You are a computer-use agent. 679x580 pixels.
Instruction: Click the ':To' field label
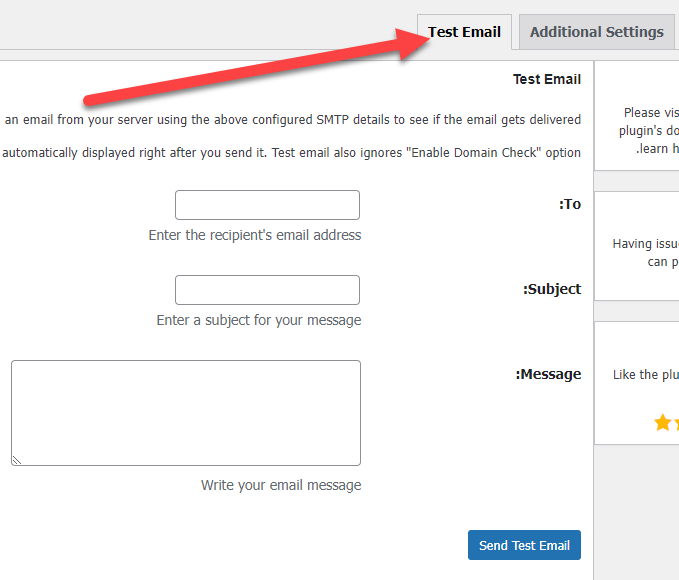(569, 204)
